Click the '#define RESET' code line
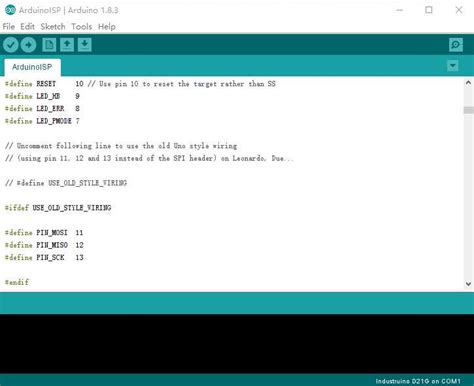Viewport: 474px width, 386px height. pyautogui.click(x=140, y=84)
